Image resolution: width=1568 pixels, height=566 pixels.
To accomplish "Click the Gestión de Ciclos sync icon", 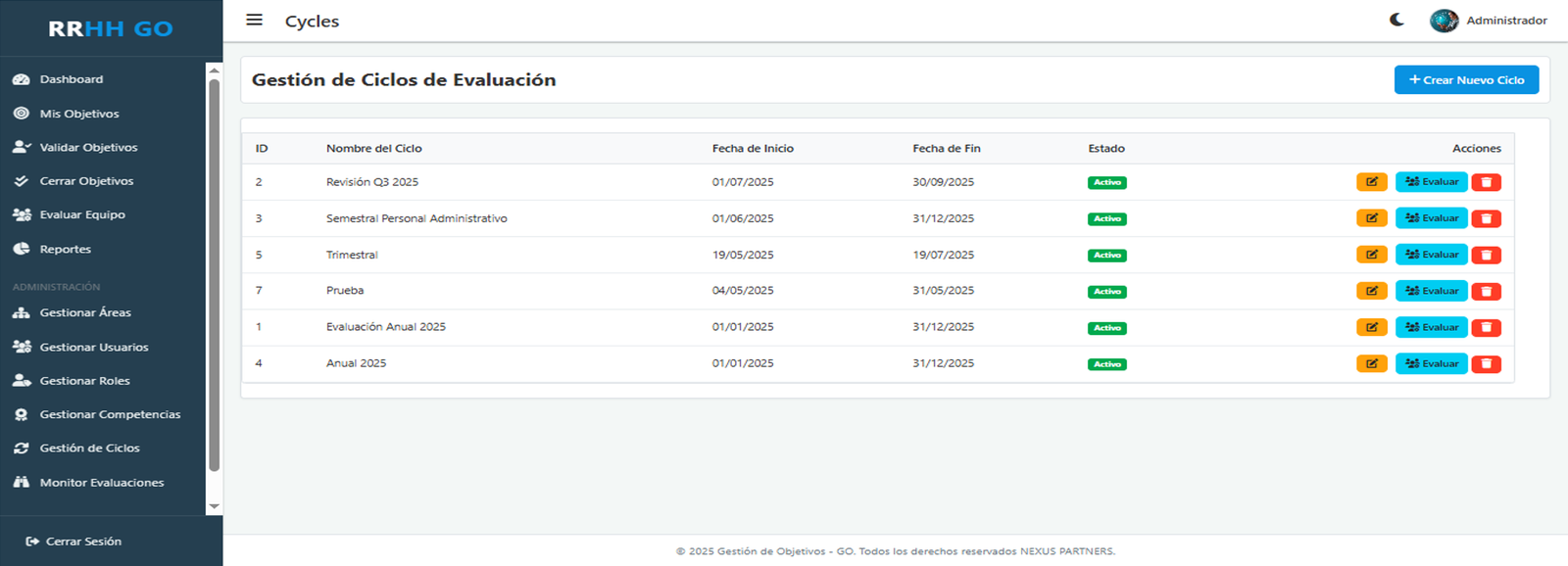I will click(21, 448).
